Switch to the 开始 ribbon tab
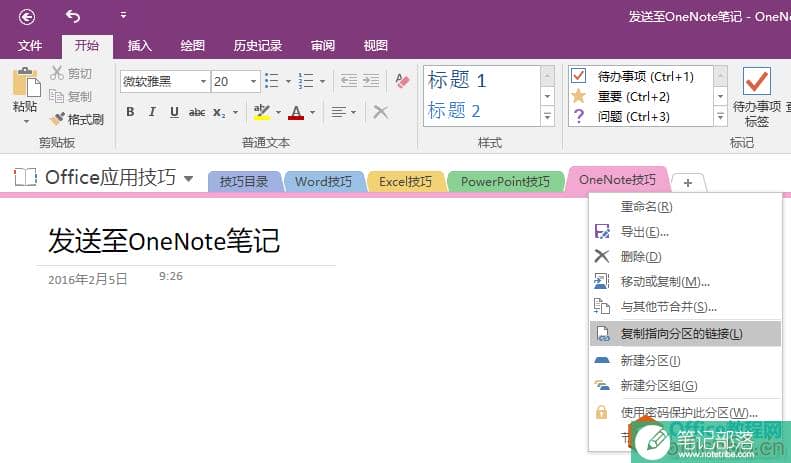This screenshot has width=791, height=463. [87, 46]
